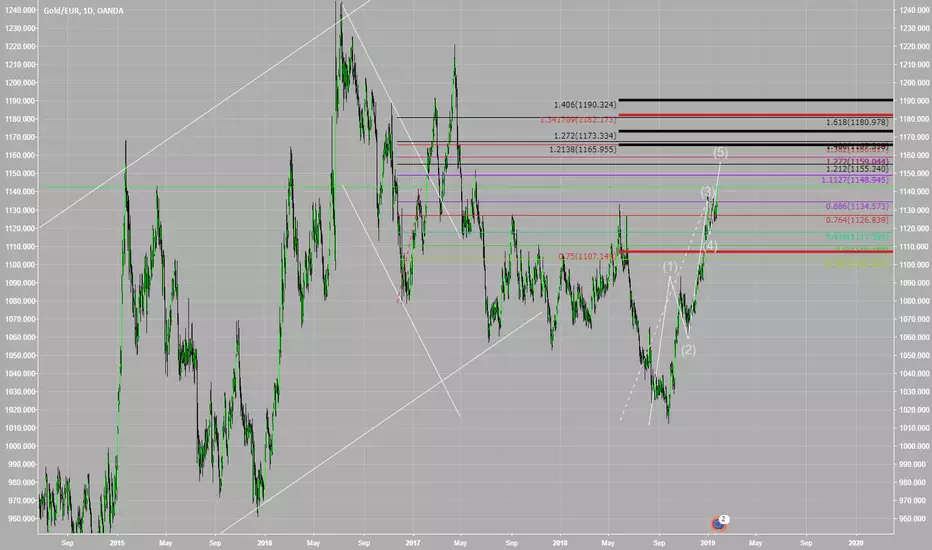The width and height of the screenshot is (932, 550).
Task: Select the 1.2138(1165.955) Fibonacci label
Action: (582, 149)
